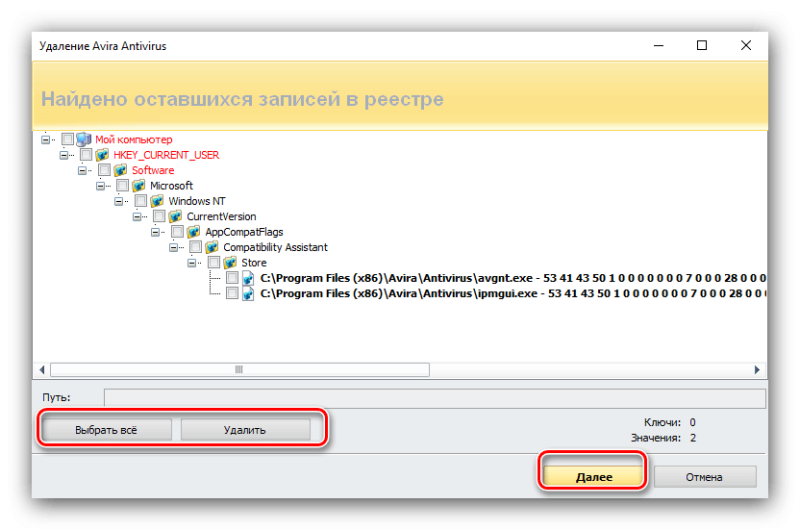Viewport: 800px width, 530px height.
Task: Click the folder icon beside AppCompatFlags
Action: pos(194,232)
